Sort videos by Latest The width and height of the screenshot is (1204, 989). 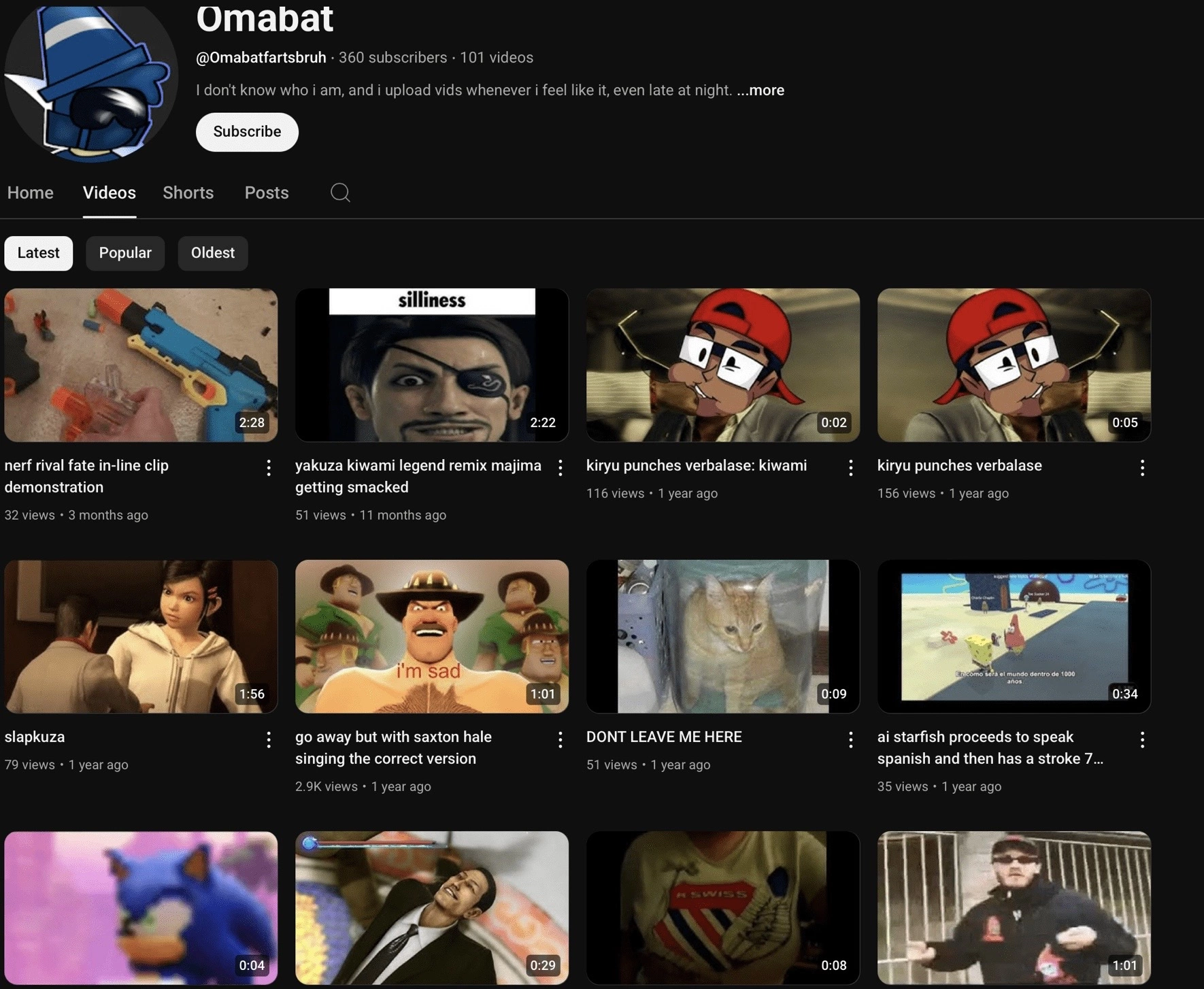pos(39,253)
